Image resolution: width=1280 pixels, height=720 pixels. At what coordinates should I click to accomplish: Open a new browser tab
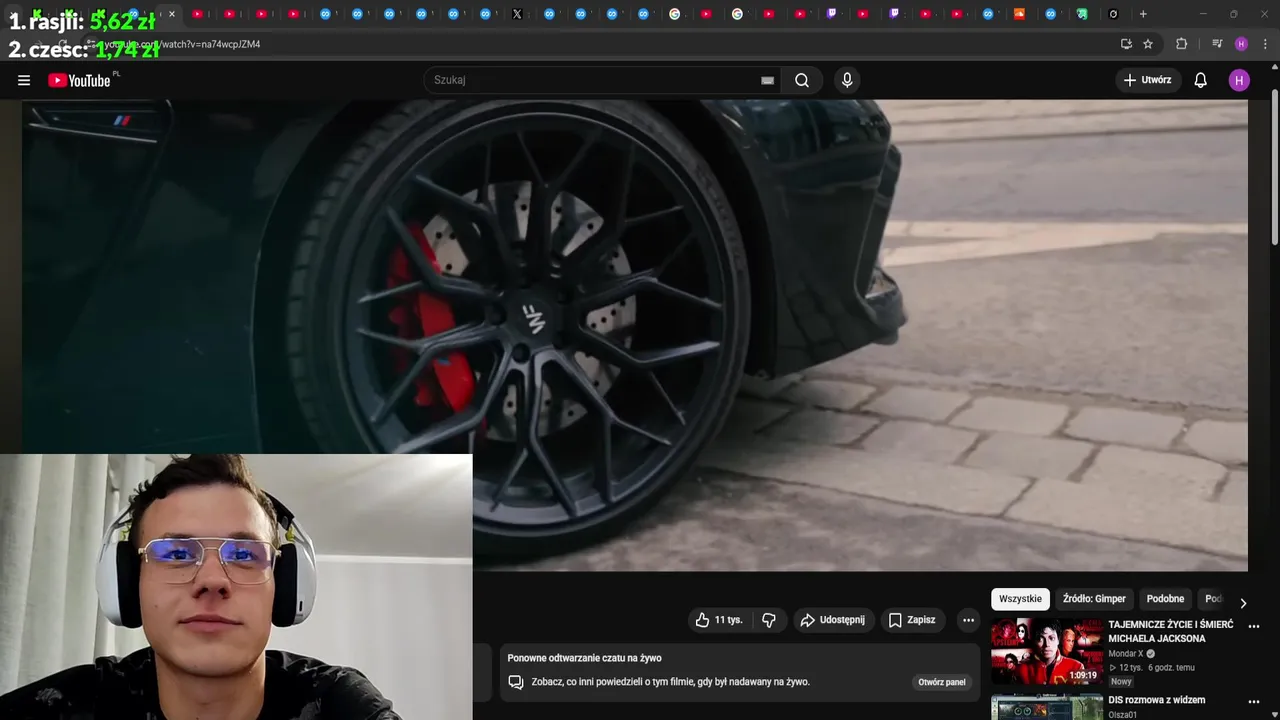pyautogui.click(x=1143, y=14)
